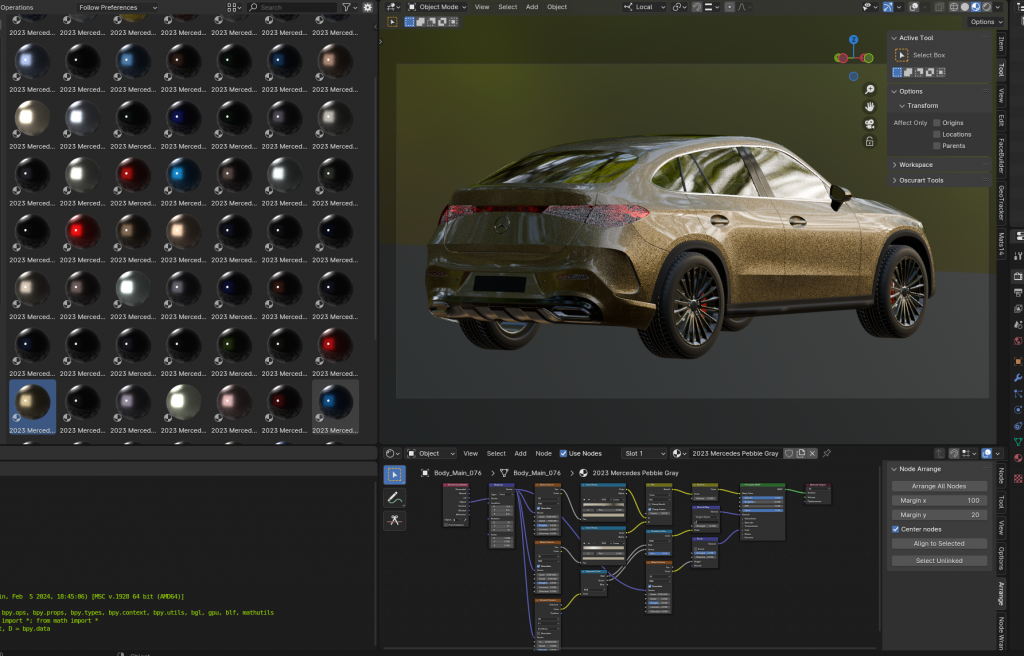Toggle the camera view icon
1024x656 pixels.
(870, 124)
